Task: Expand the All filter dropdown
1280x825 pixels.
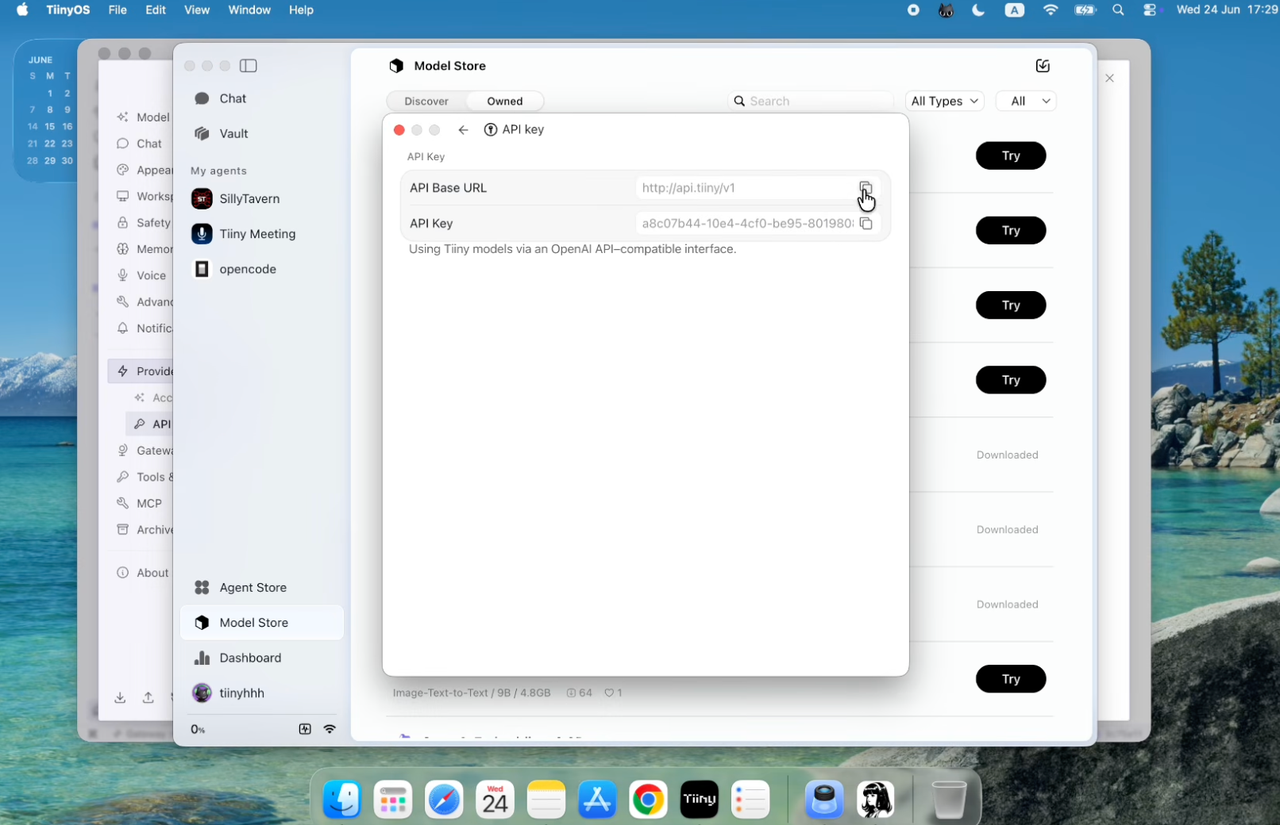Action: 1027,101
